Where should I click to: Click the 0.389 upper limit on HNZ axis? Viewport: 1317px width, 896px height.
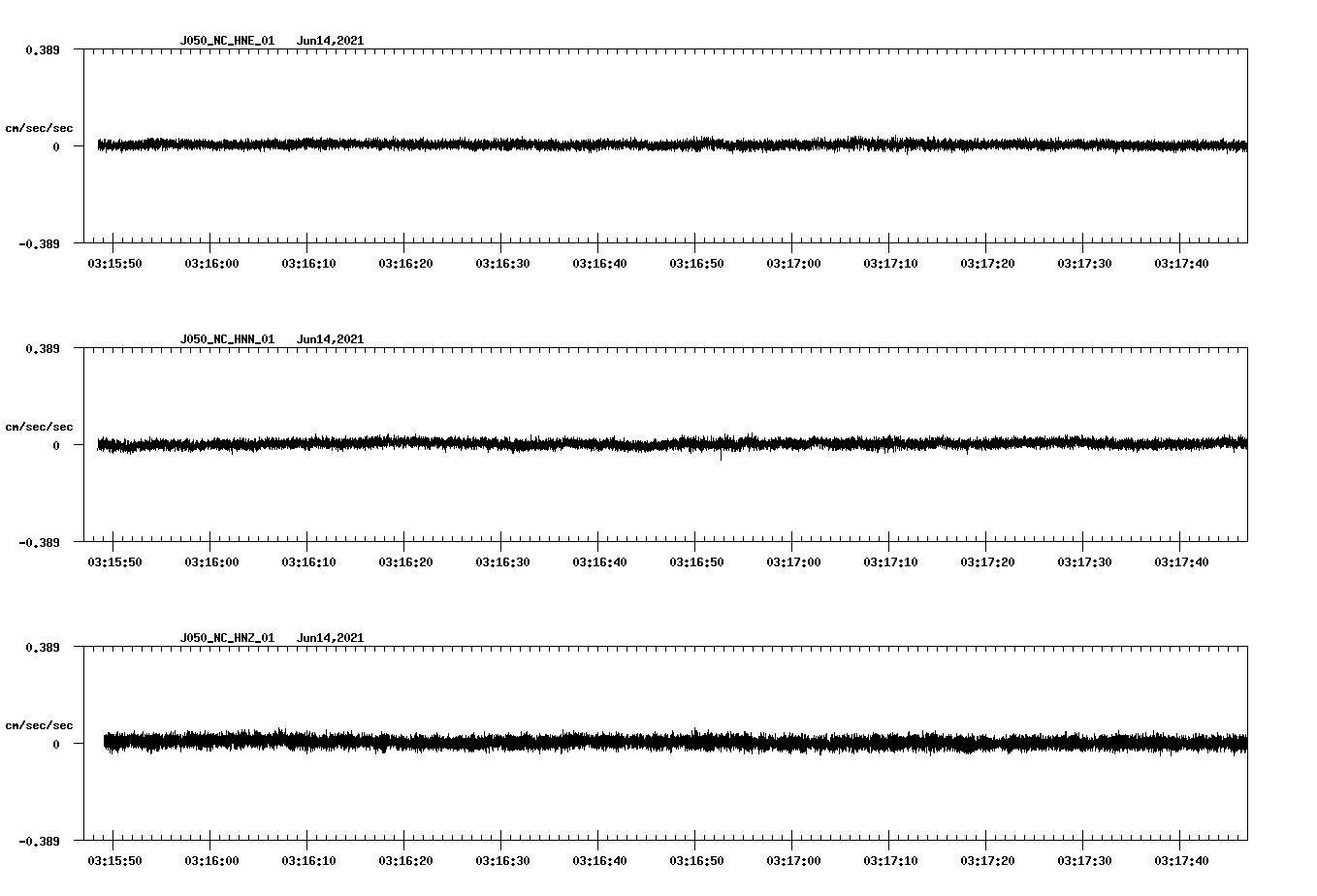click(x=43, y=647)
